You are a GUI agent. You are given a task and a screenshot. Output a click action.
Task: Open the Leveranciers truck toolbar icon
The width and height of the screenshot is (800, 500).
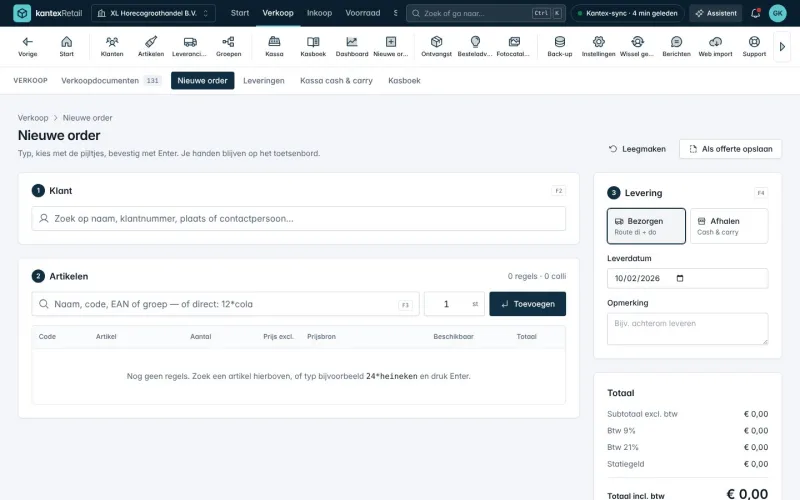[190, 46]
